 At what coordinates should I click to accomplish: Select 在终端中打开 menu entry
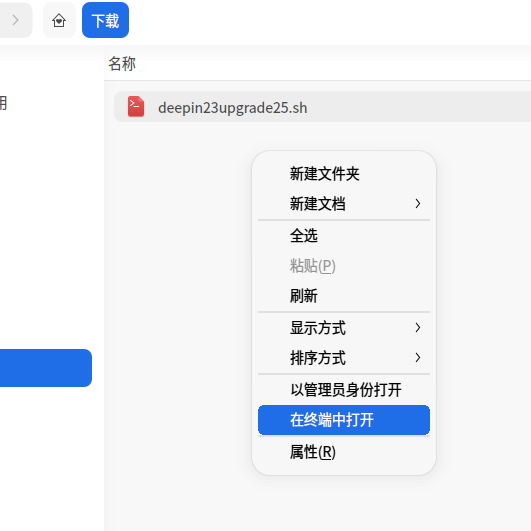(x=344, y=420)
